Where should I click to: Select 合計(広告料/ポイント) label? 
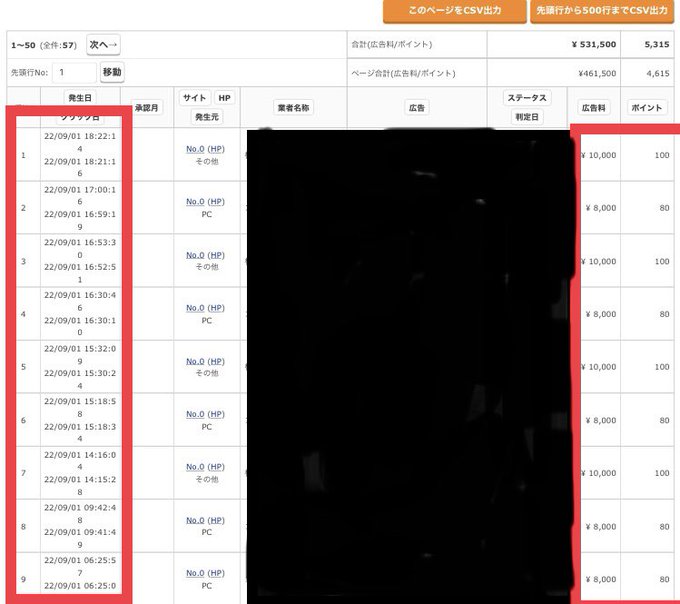392,44
